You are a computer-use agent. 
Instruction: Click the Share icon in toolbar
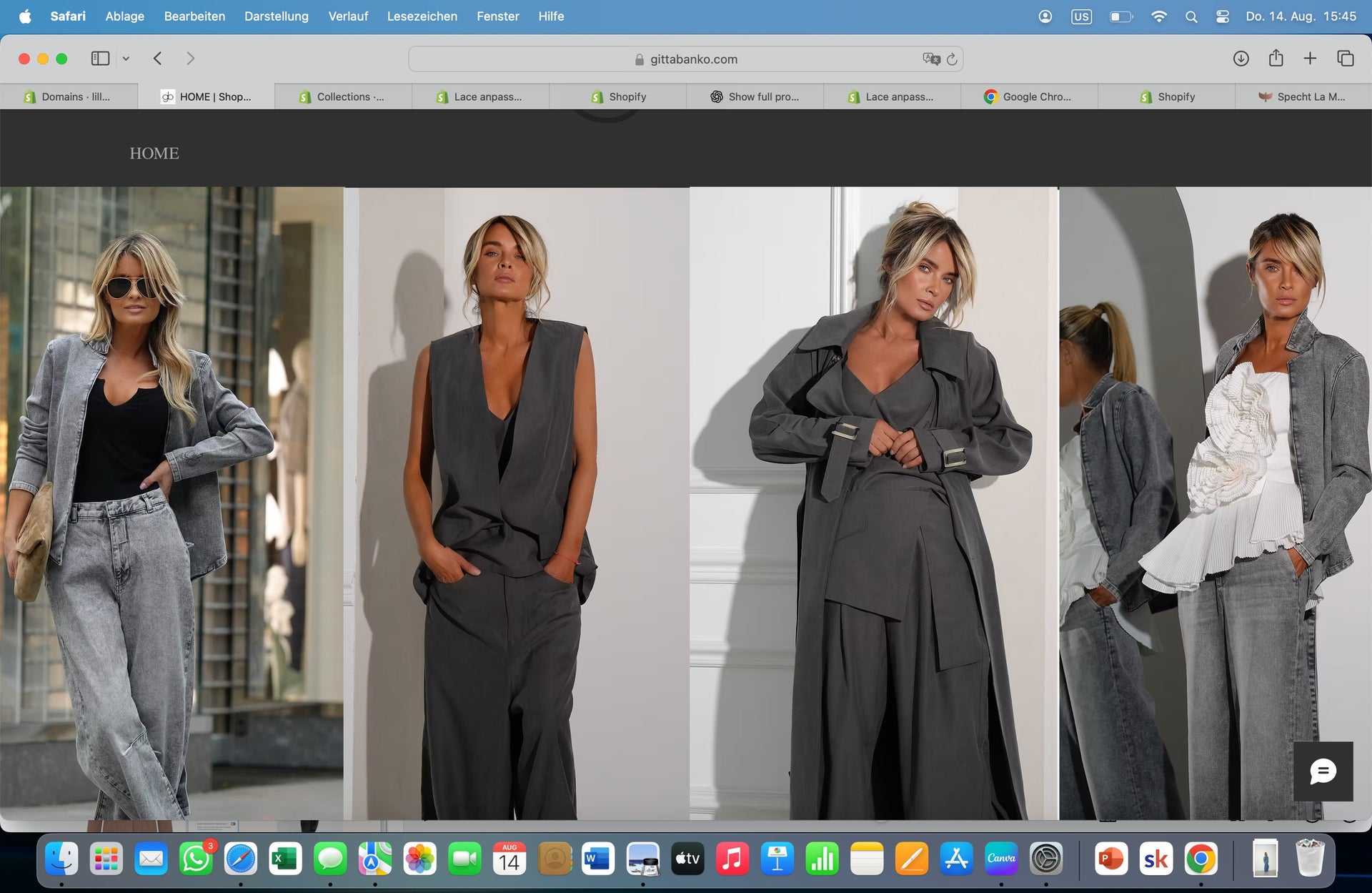(x=1276, y=59)
